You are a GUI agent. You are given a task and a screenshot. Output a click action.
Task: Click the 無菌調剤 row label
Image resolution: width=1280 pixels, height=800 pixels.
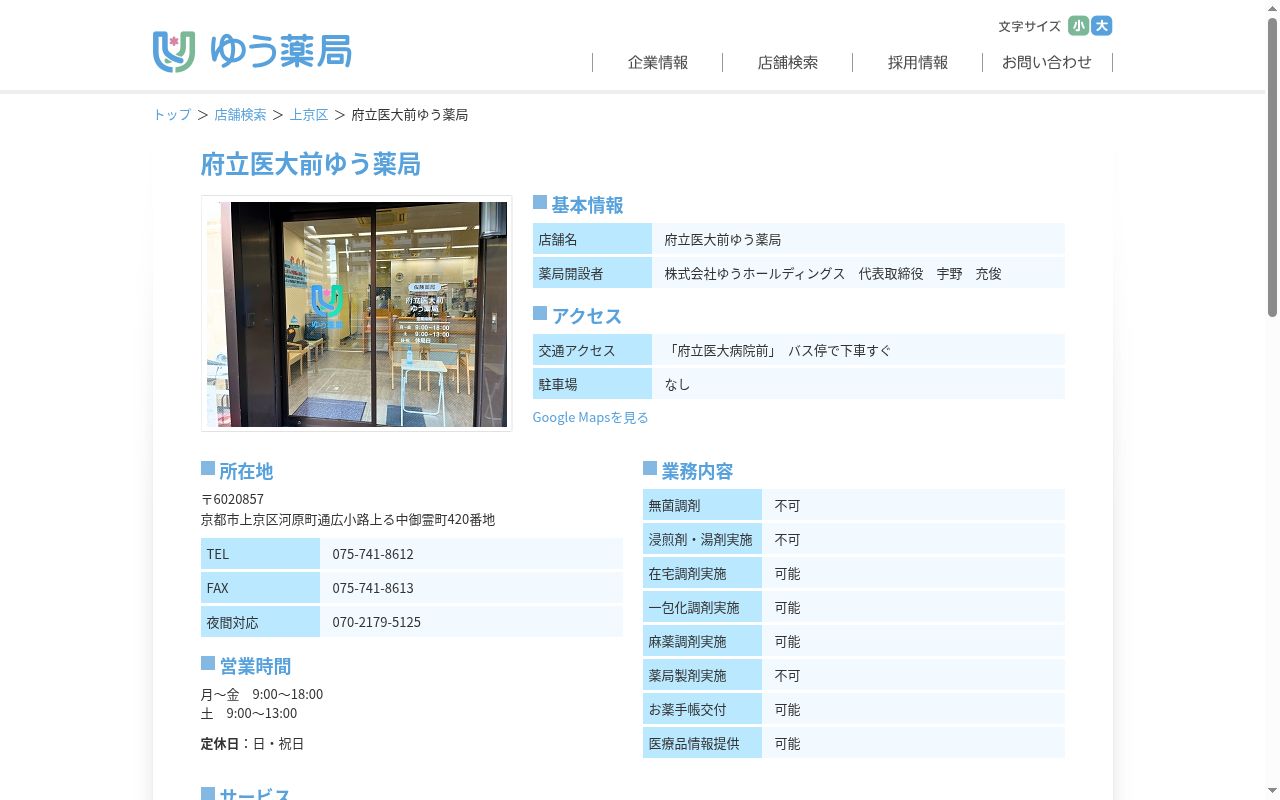coord(702,506)
